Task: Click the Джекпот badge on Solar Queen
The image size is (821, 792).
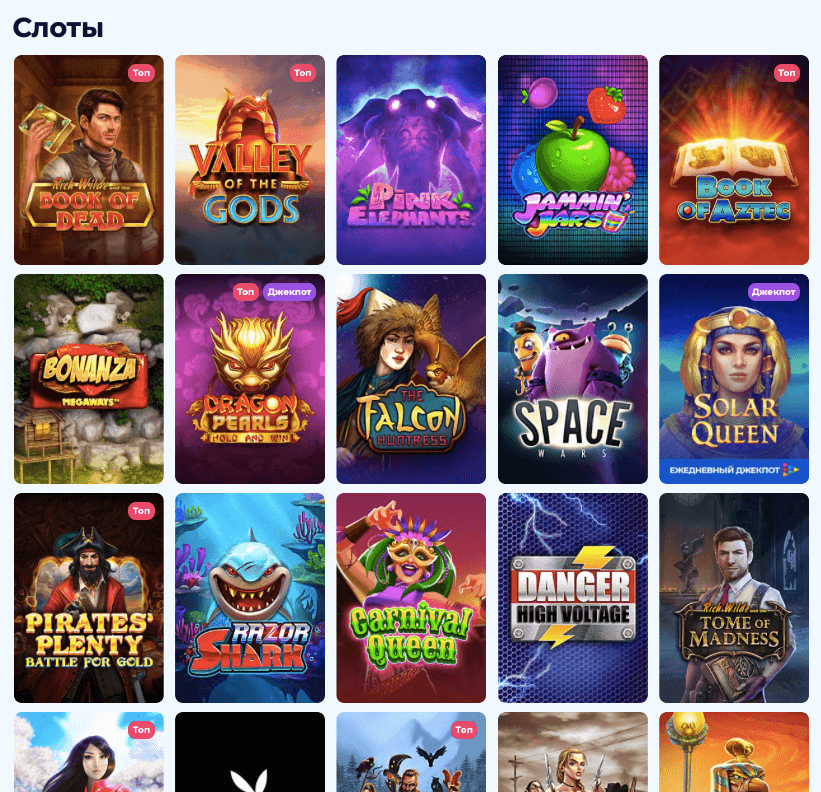Action: 773,292
